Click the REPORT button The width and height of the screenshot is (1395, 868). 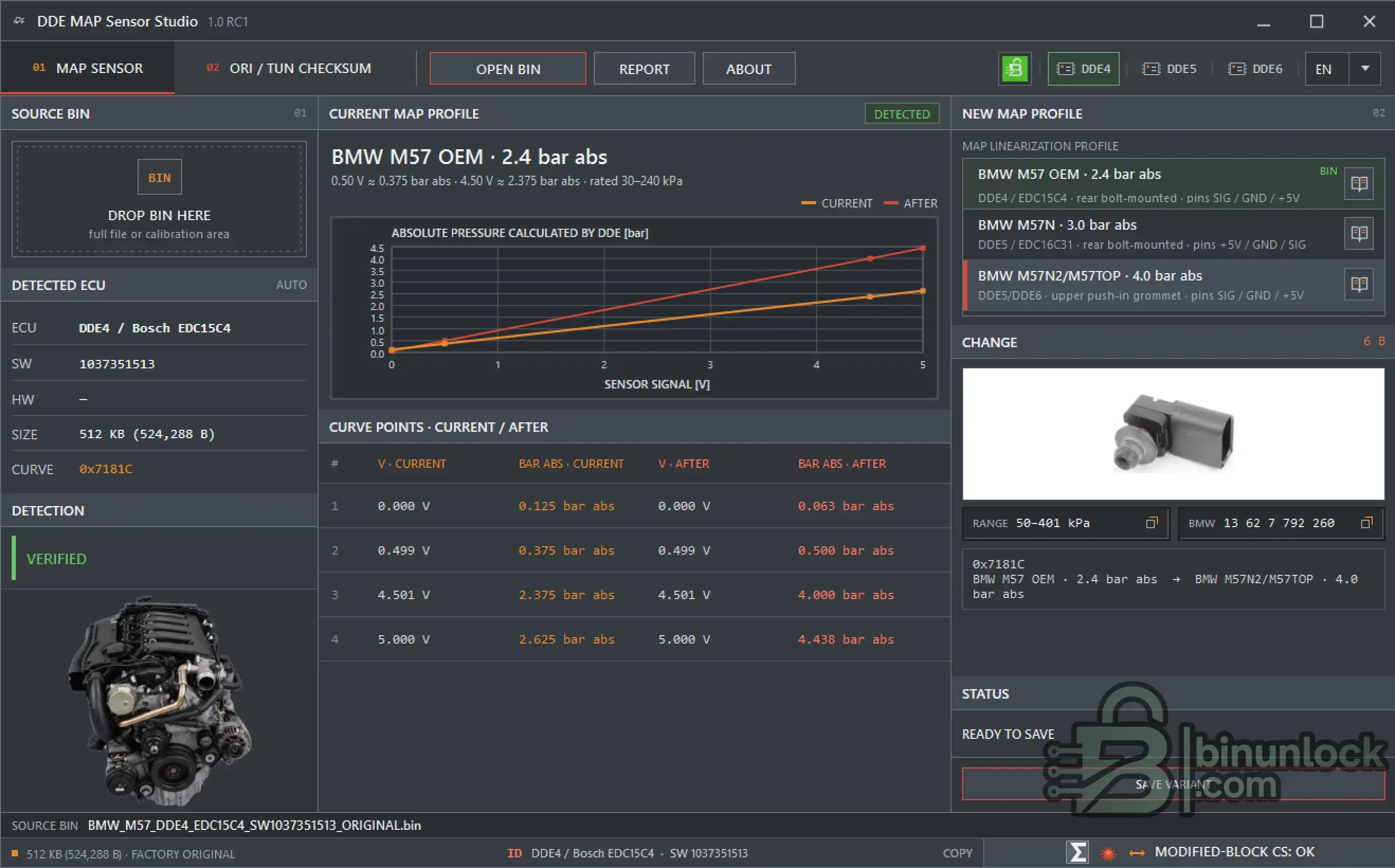click(x=644, y=69)
